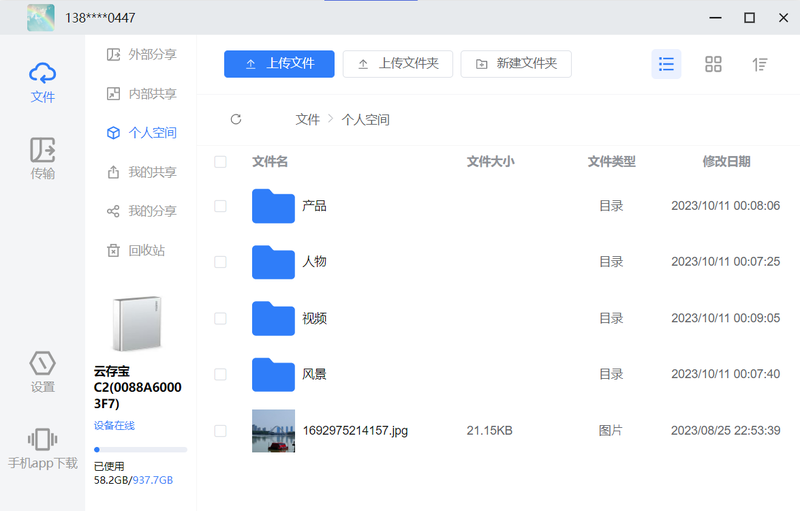This screenshot has height=511, width=800.
Task: Open the 设置 settings section
Action: coord(42,372)
